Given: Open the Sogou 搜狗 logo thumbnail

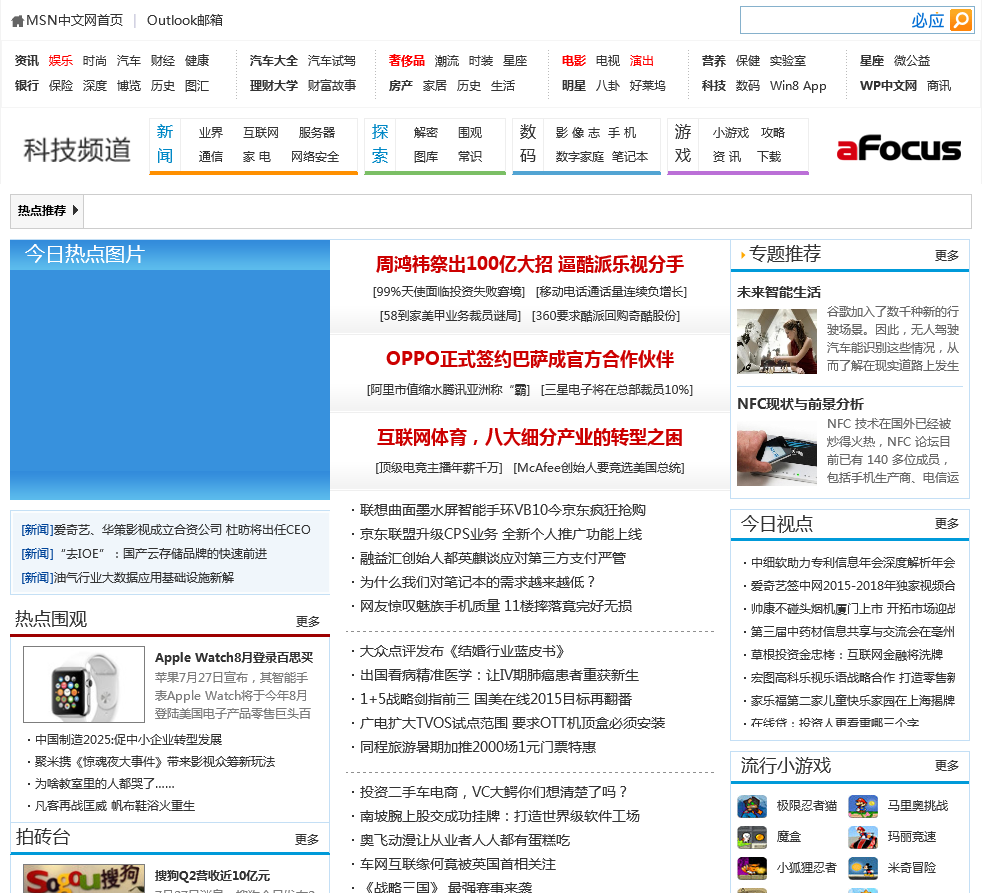Looking at the screenshot, I should pos(84,879).
